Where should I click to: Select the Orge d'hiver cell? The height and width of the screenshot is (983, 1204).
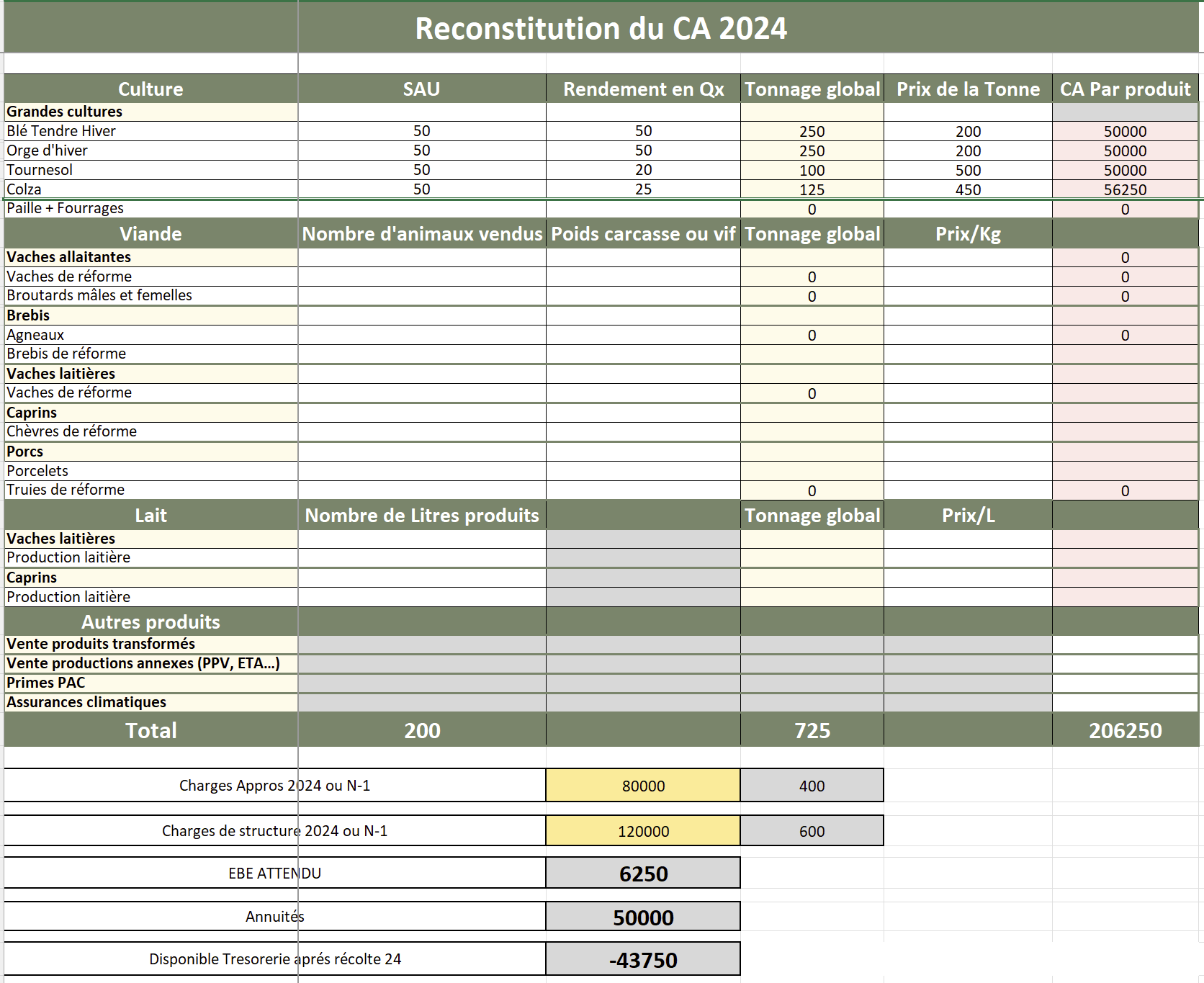pyautogui.click(x=150, y=151)
